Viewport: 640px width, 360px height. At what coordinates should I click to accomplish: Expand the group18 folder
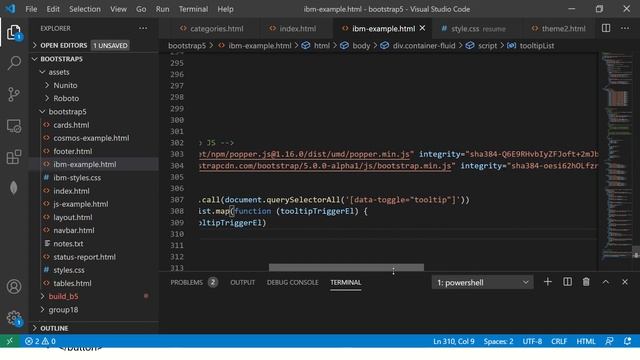pyautogui.click(x=63, y=310)
